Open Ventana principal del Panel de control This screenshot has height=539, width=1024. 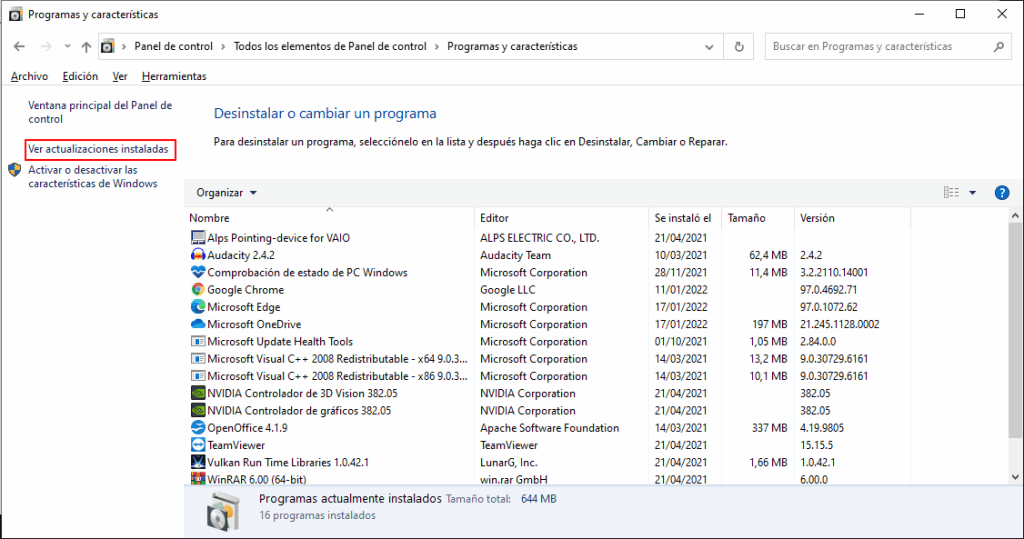tap(100, 112)
